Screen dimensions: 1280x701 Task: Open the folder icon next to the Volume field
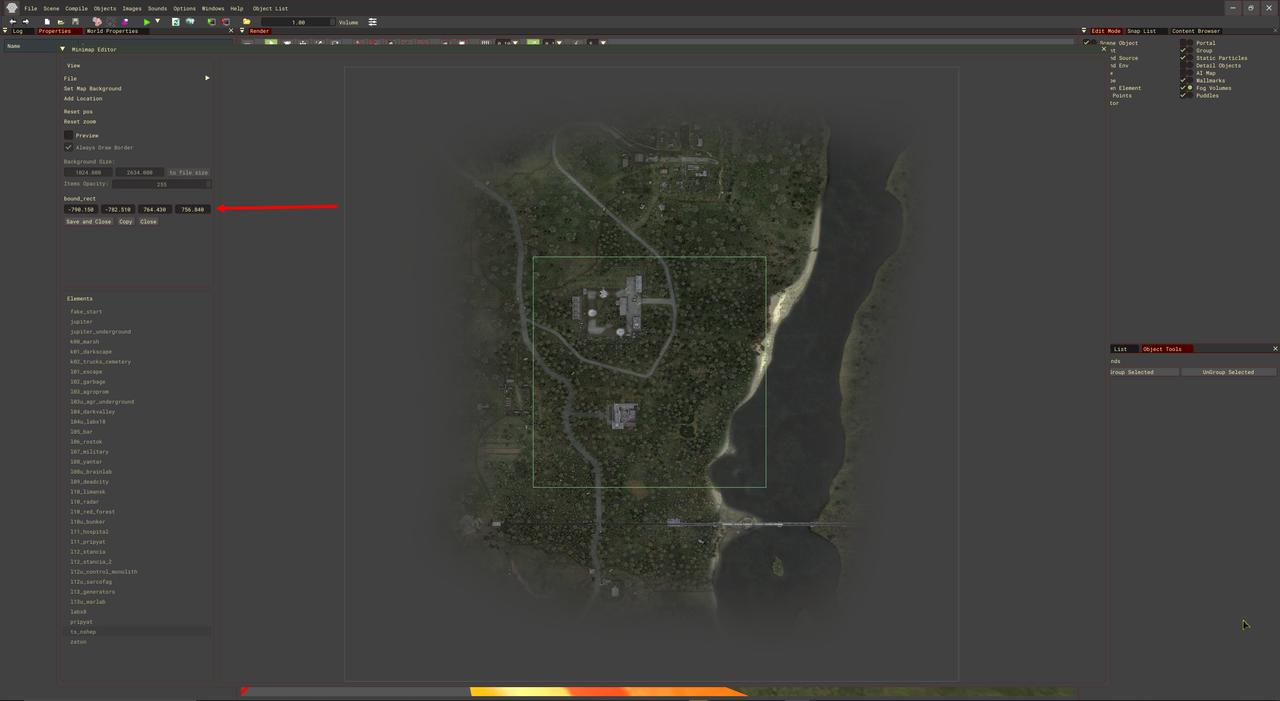tap(247, 21)
